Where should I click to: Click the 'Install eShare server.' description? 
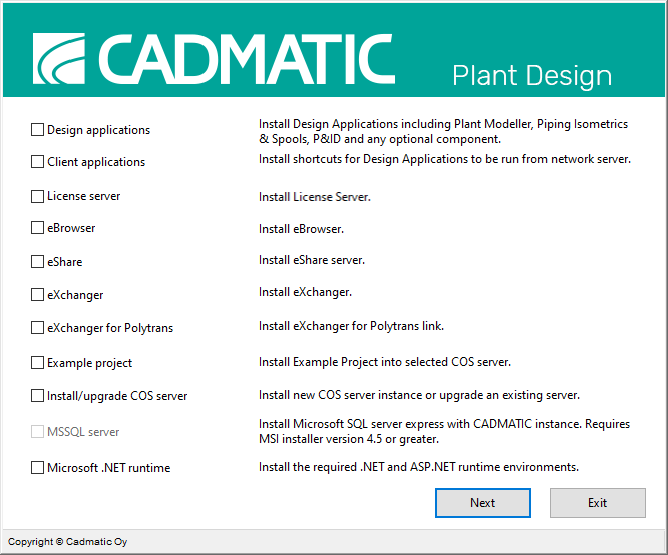(312, 260)
